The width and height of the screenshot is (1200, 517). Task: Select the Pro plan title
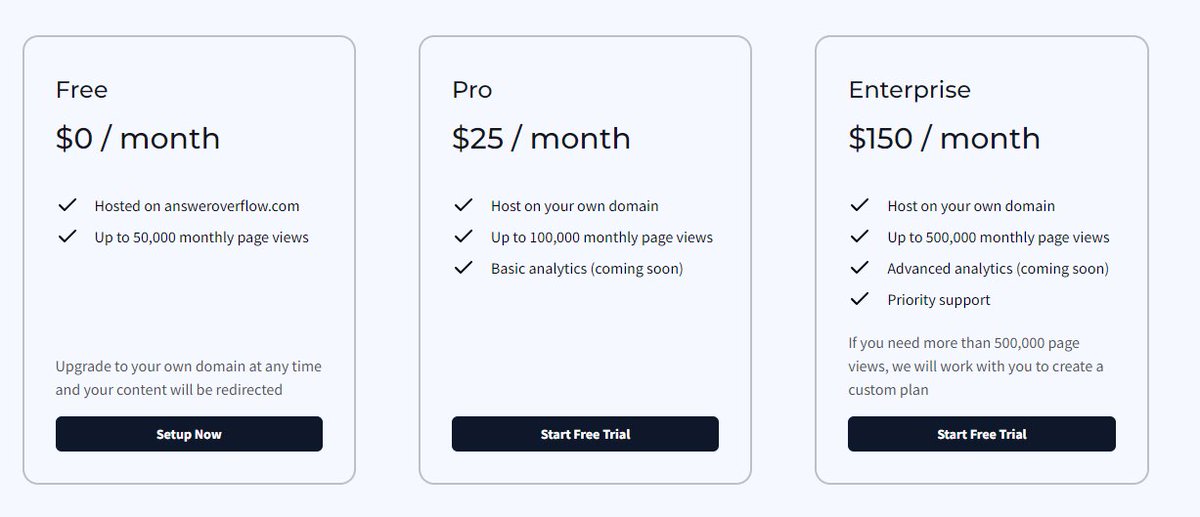coord(472,90)
